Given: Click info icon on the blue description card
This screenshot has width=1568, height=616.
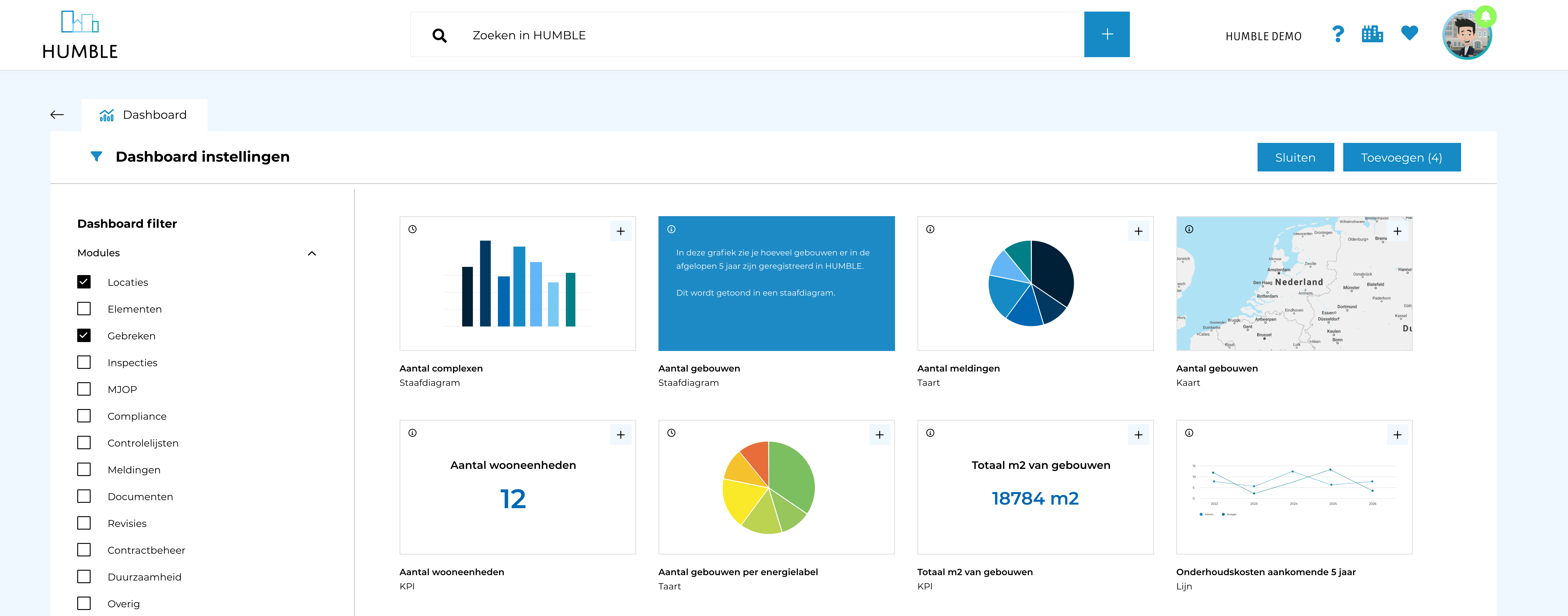Looking at the screenshot, I should coord(671,230).
